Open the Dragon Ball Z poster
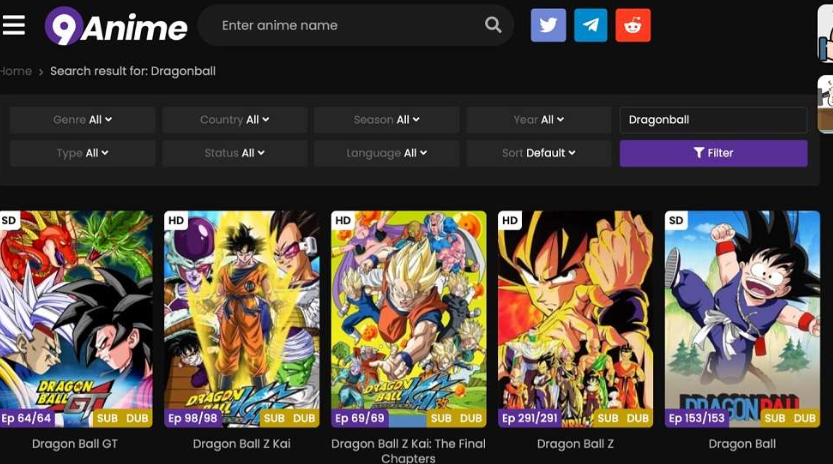 575,319
